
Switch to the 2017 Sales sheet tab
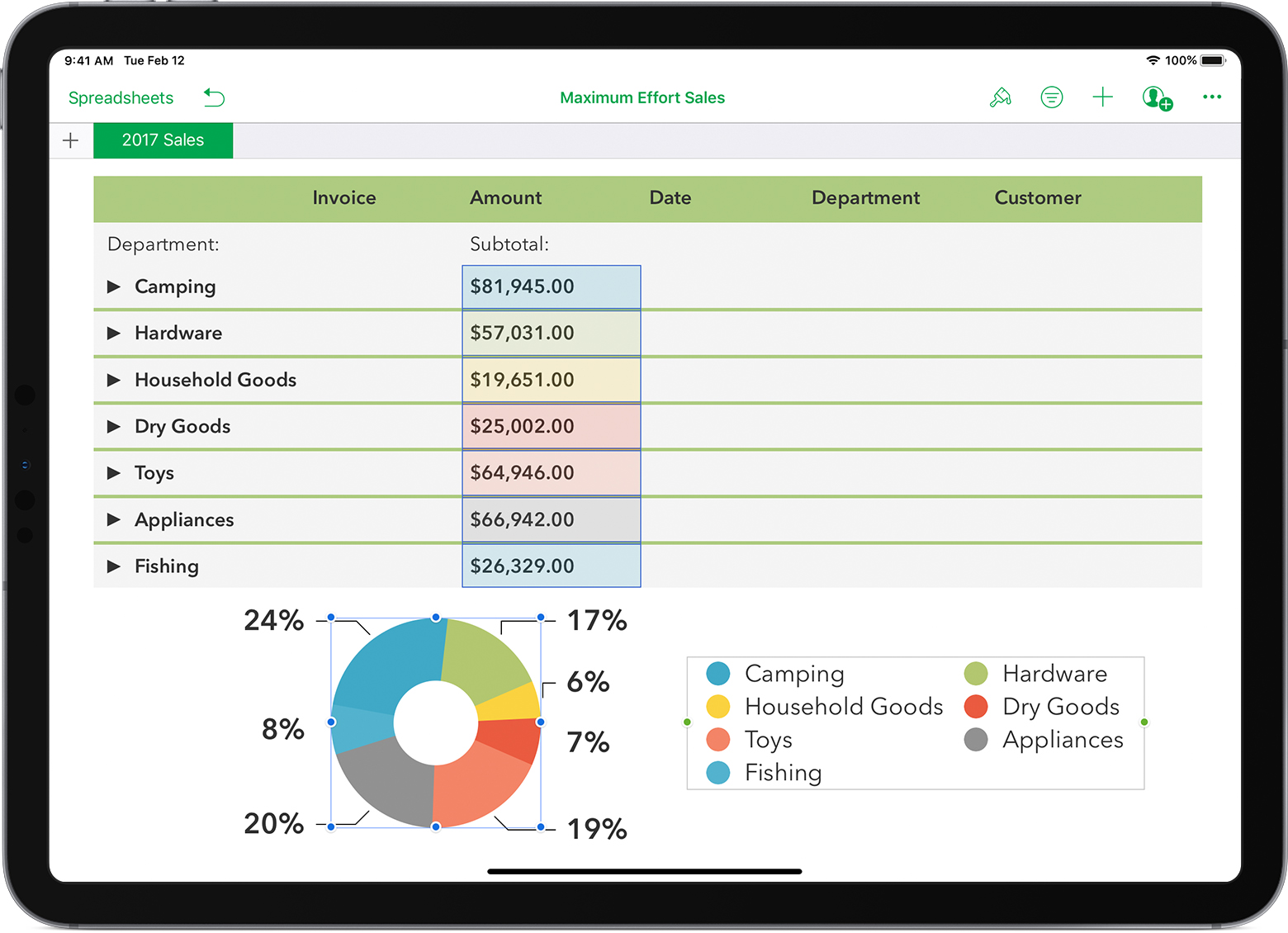163,140
